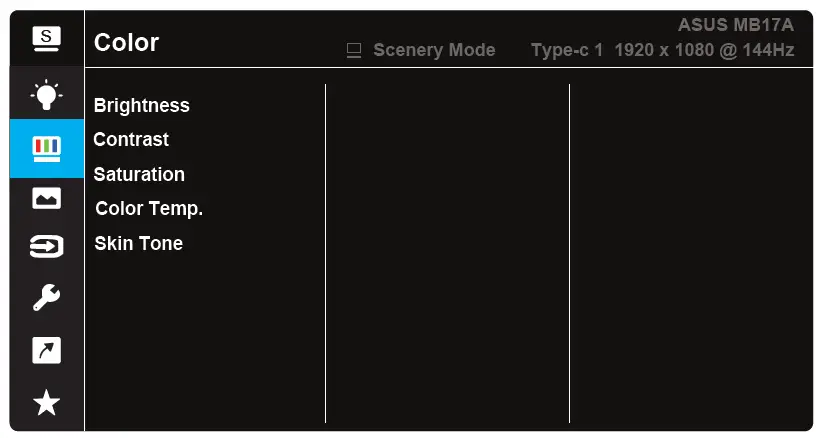Image resolution: width=817 pixels, height=438 pixels.
Task: Select the Input Select icon
Action: 46,247
